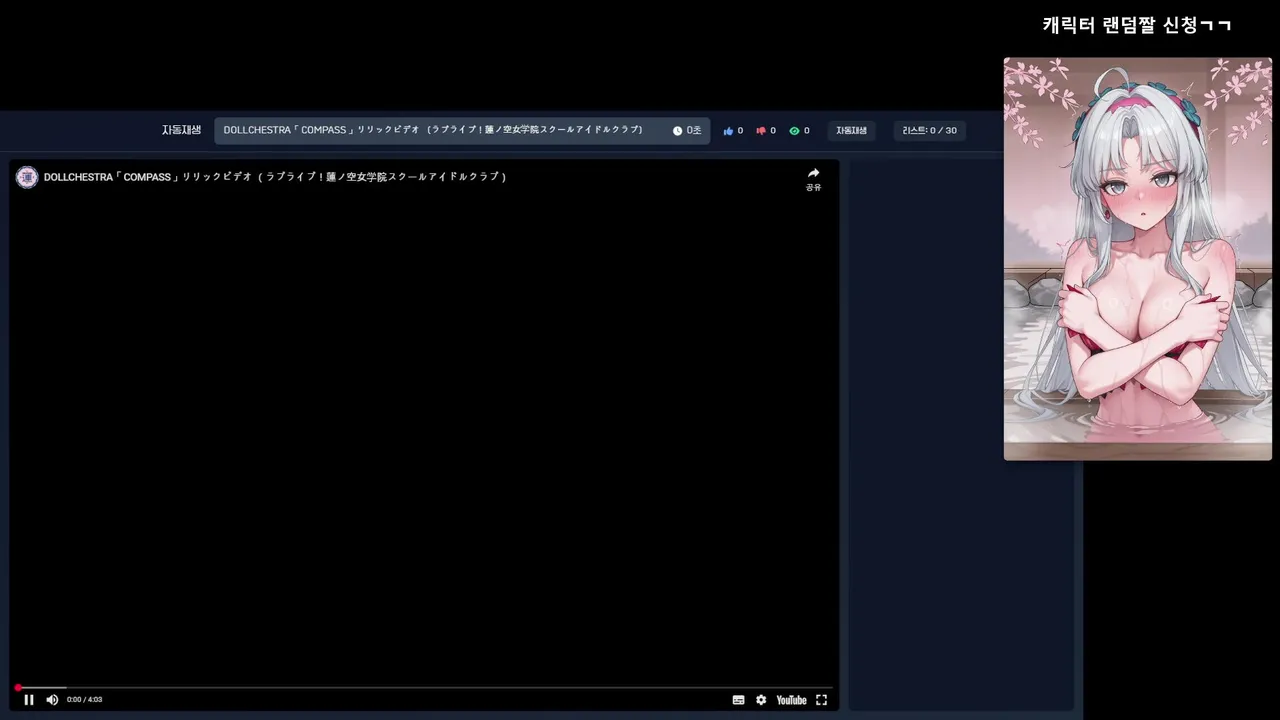Click the 자동재생 label at left
This screenshot has height=720, width=1280.
coord(181,130)
